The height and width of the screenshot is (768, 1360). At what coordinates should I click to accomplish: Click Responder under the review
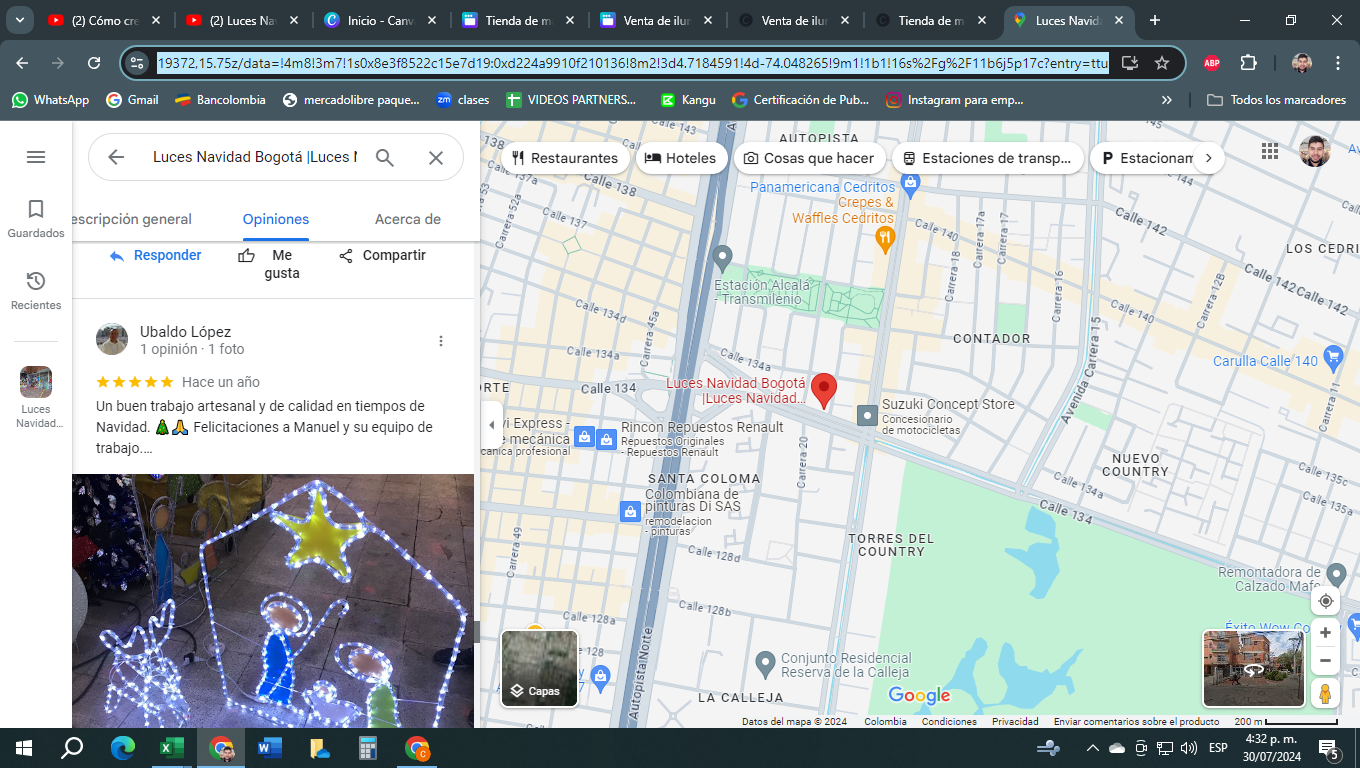(156, 256)
